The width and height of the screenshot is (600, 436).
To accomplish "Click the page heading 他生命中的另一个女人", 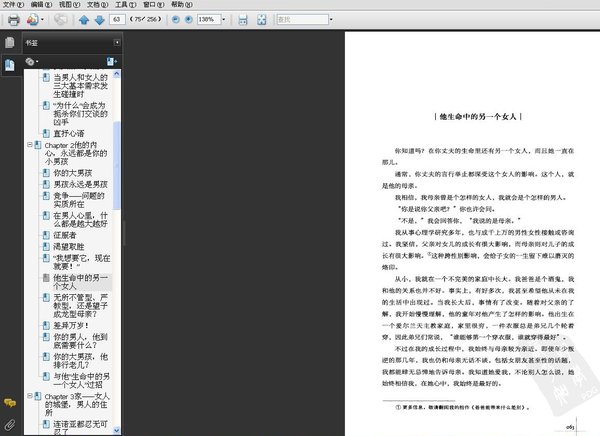I will (x=478, y=117).
